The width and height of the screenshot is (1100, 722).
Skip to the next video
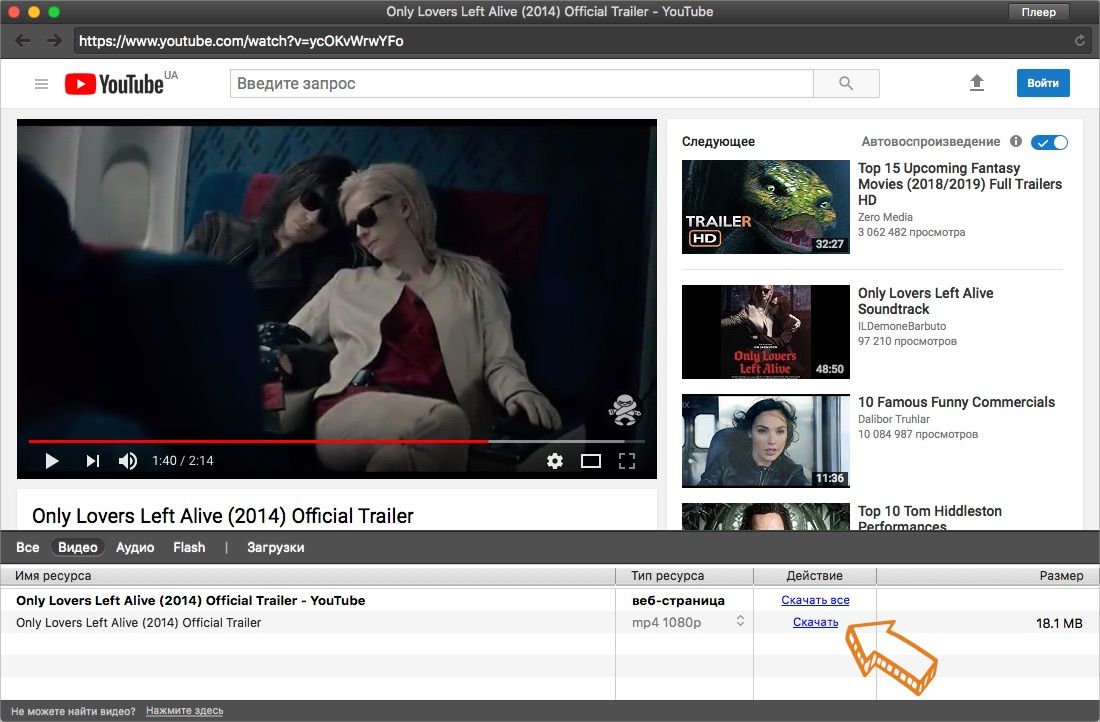point(93,461)
